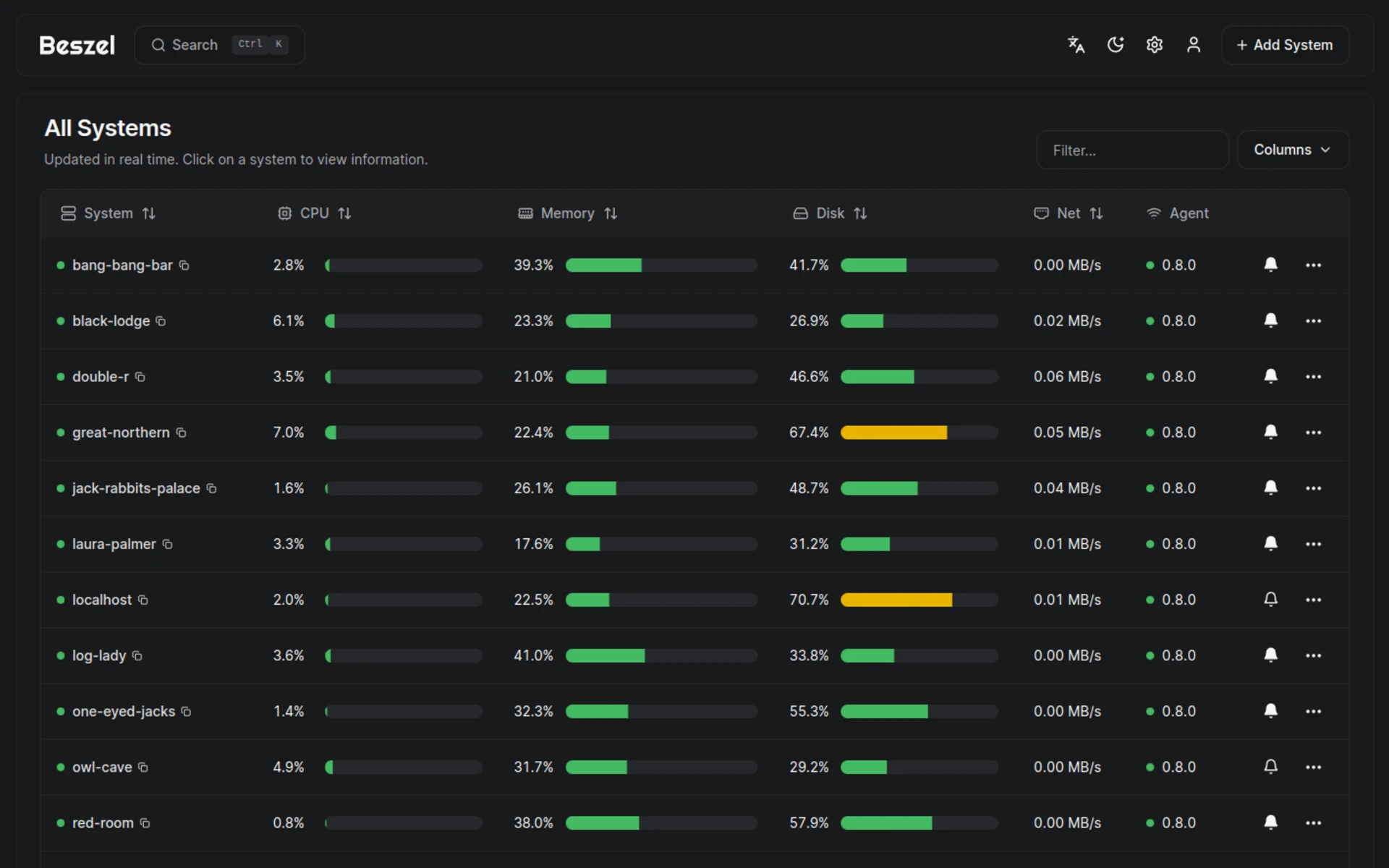Viewport: 1389px width, 868px height.
Task: Click the Beszel logo
Action: coord(77,46)
